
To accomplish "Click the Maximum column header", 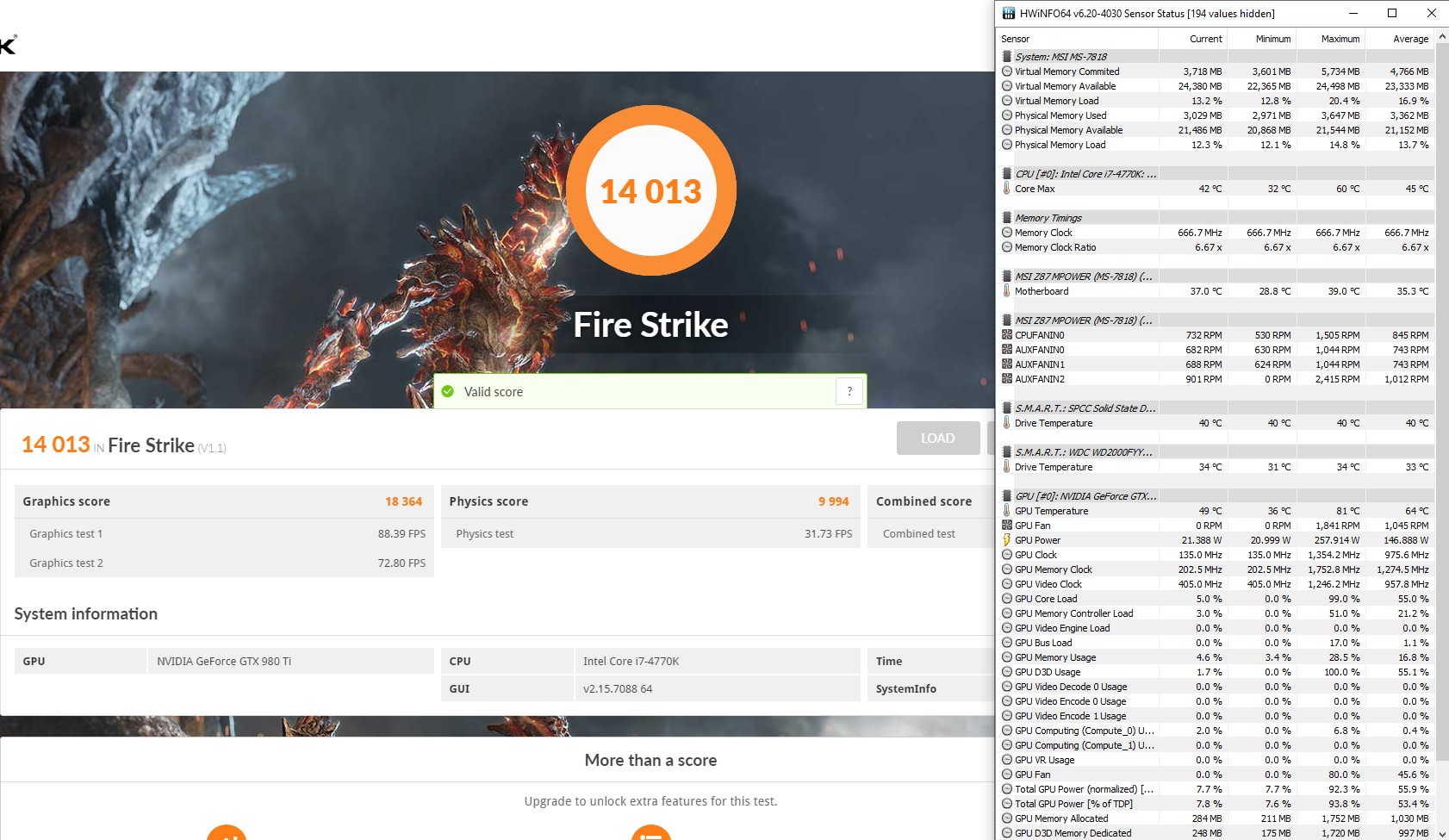I will (1331, 39).
